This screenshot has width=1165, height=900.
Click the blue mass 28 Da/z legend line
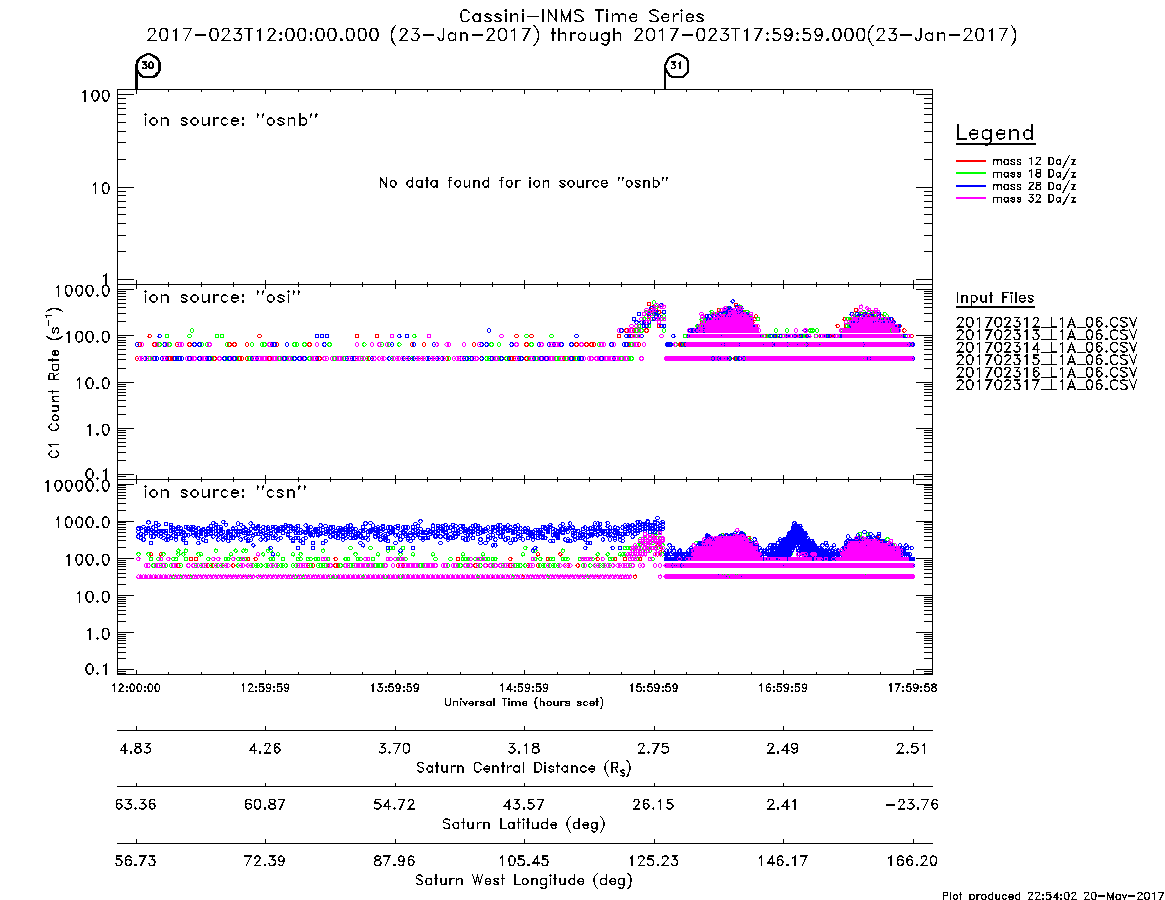(x=970, y=186)
